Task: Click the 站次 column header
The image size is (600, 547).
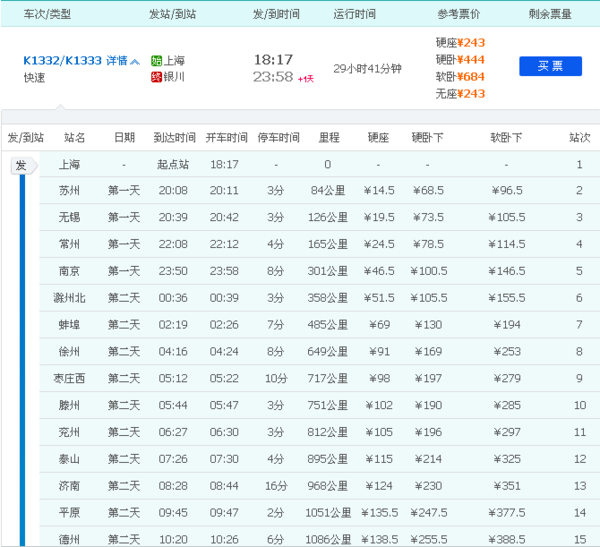Action: 580,137
